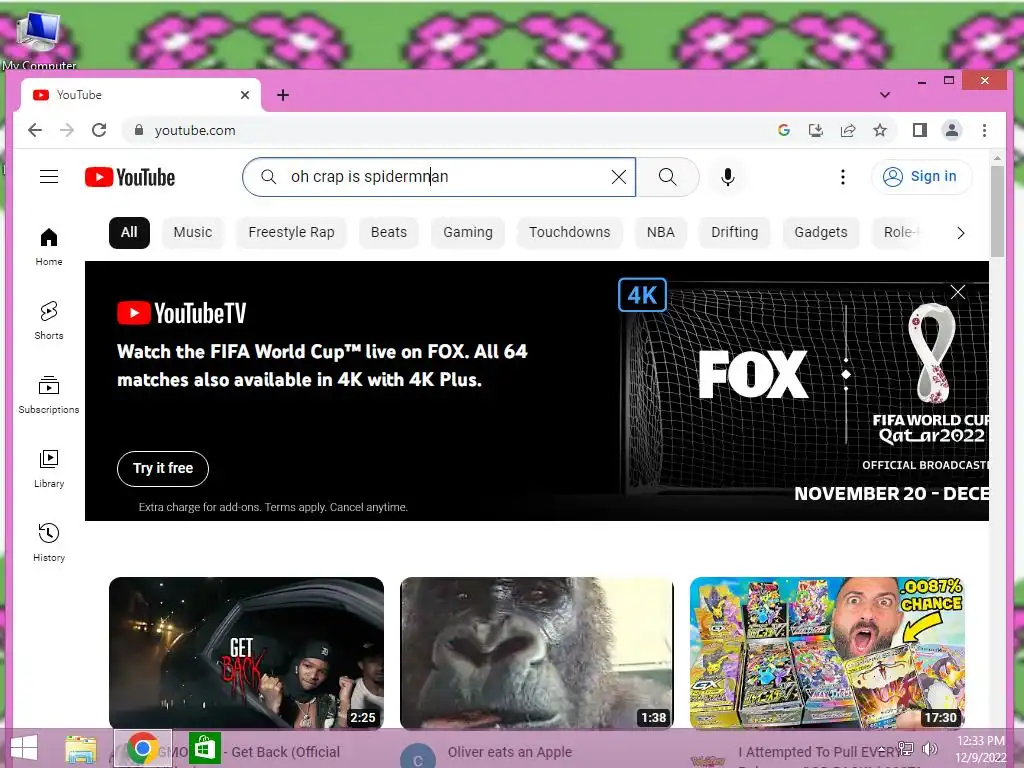Open Library in sidebar
The image size is (1024, 768).
(x=49, y=469)
